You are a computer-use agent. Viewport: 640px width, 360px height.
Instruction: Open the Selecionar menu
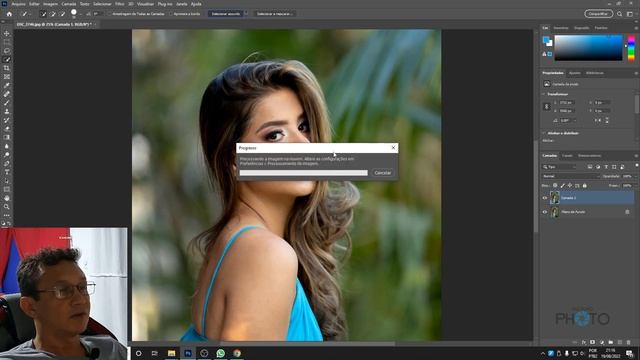coord(102,4)
